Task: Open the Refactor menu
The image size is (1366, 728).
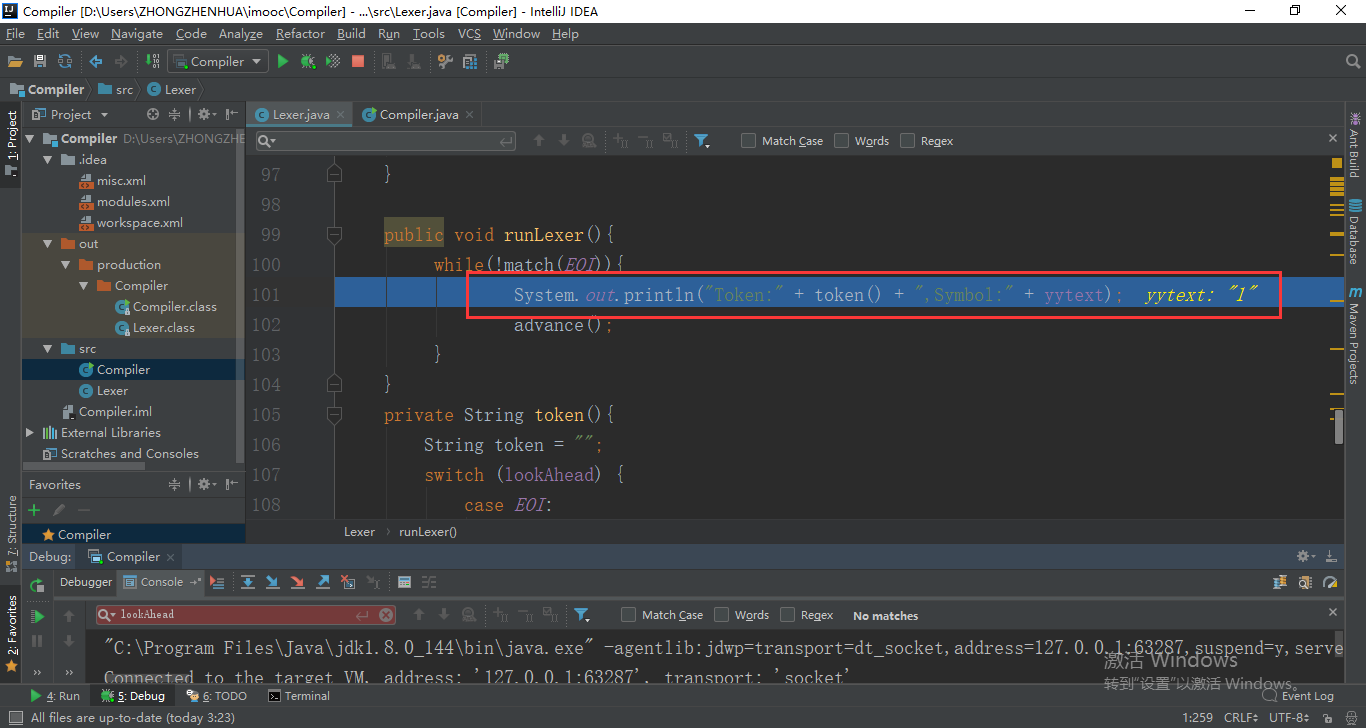Action: (x=300, y=33)
